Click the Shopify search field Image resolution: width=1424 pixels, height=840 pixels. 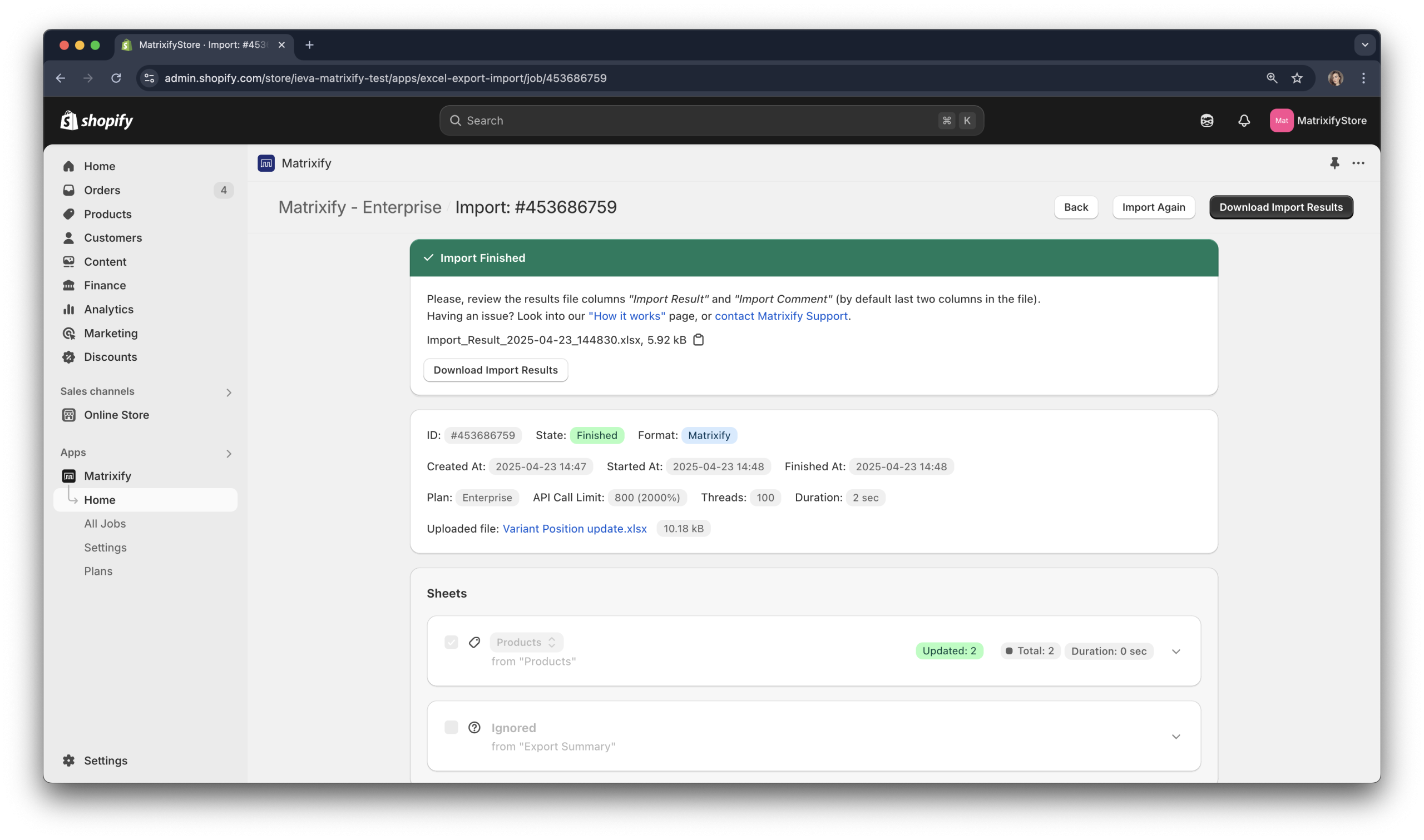[710, 121]
